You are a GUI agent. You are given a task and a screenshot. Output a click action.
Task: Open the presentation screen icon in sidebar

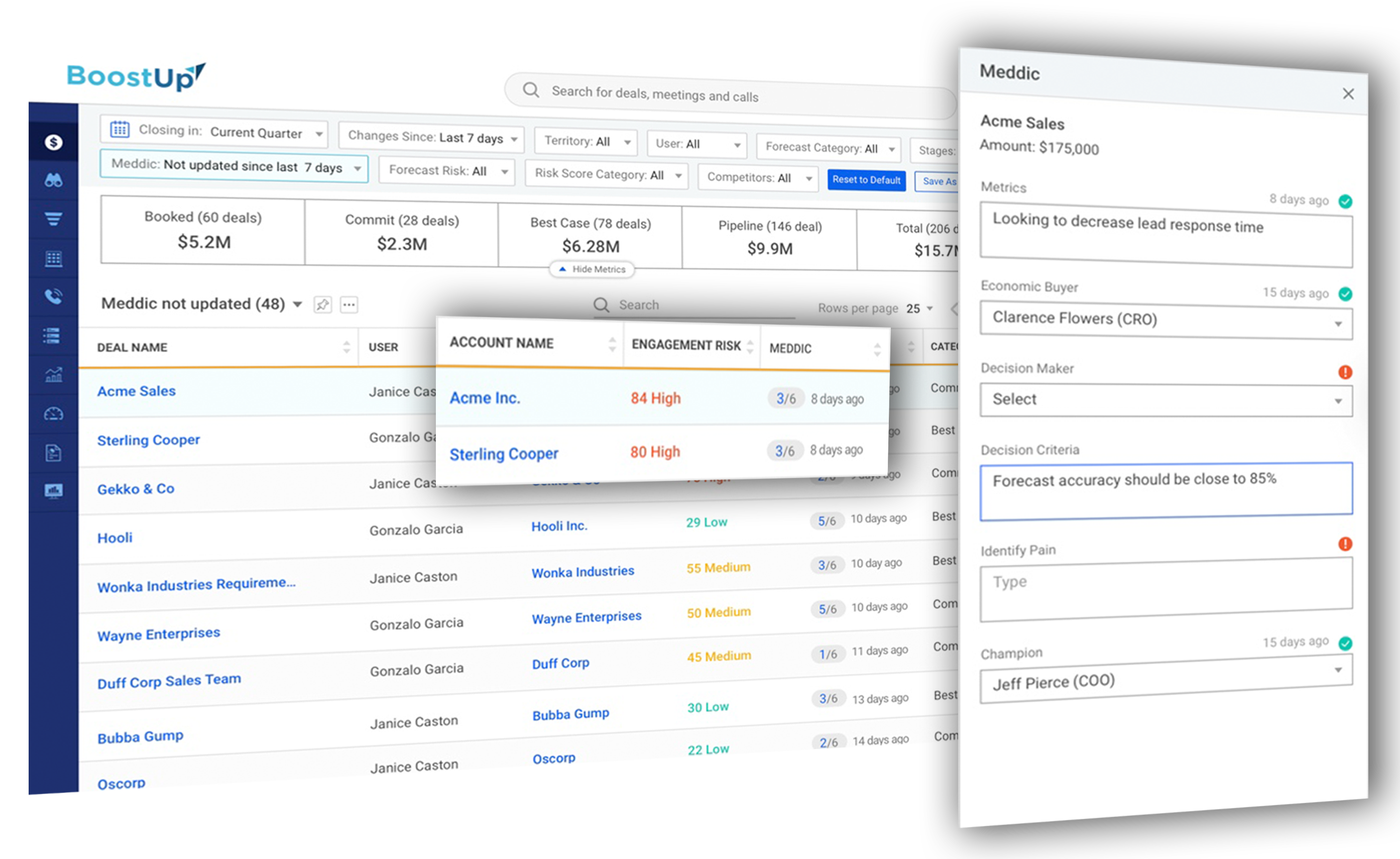(x=53, y=491)
